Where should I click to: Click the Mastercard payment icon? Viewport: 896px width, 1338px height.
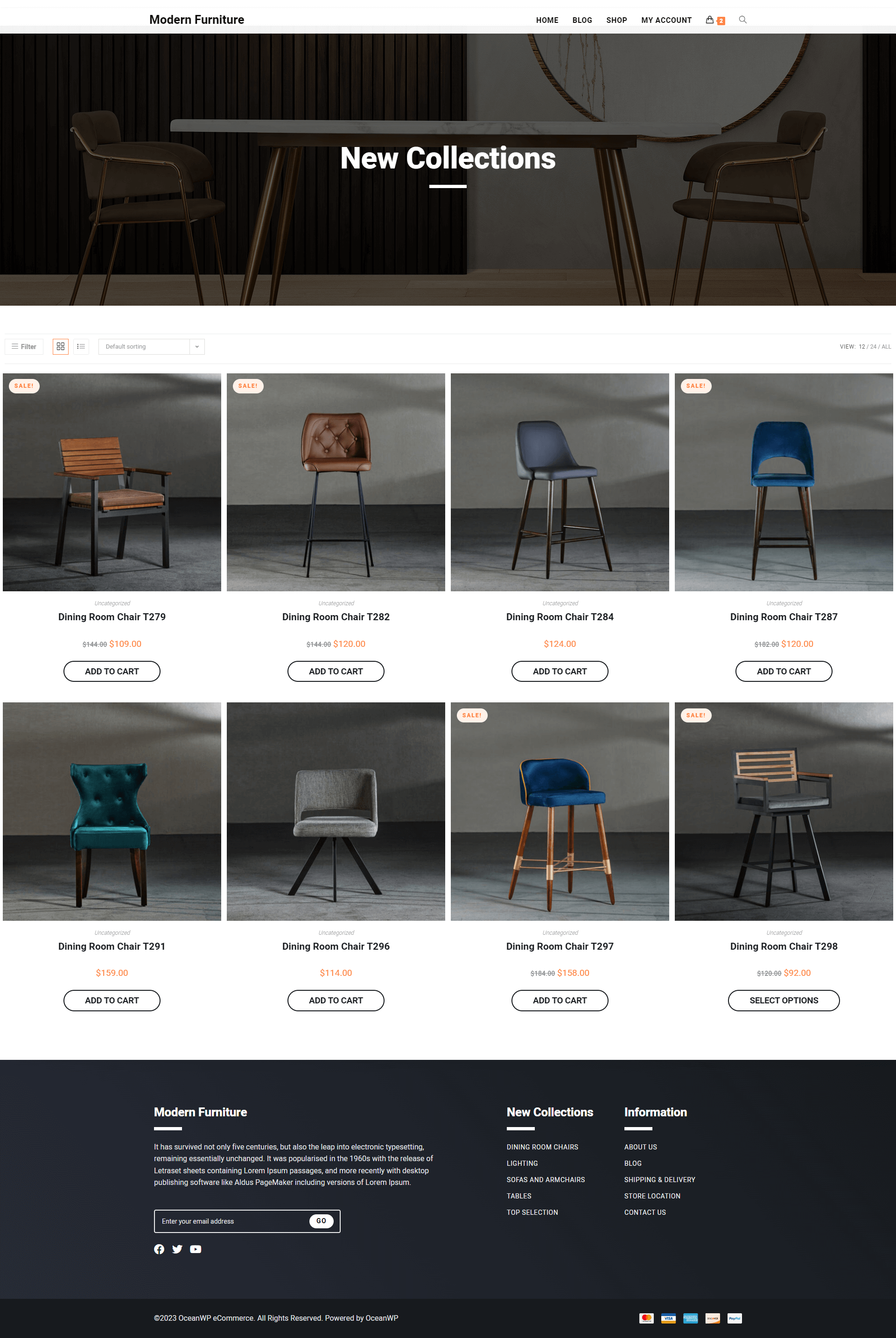pos(646,1318)
